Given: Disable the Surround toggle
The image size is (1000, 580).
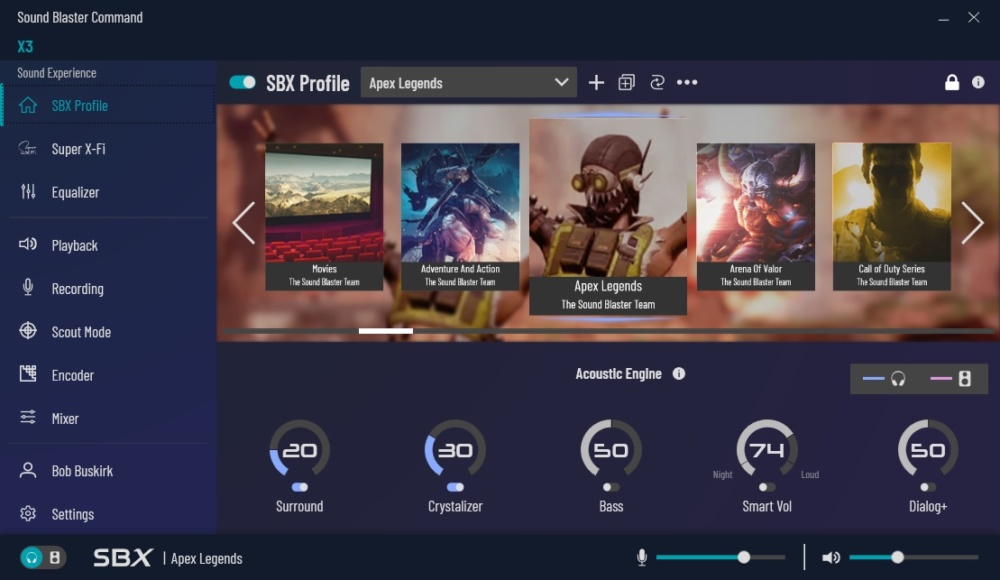Looking at the screenshot, I should pyautogui.click(x=300, y=487).
